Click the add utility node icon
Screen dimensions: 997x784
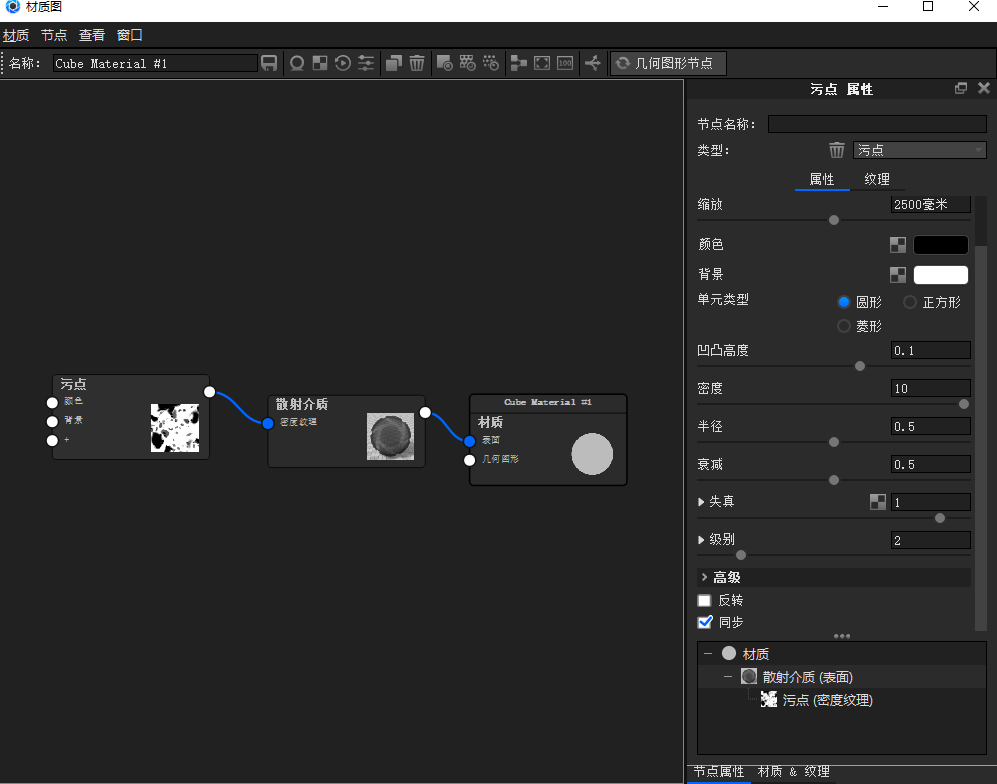point(490,63)
